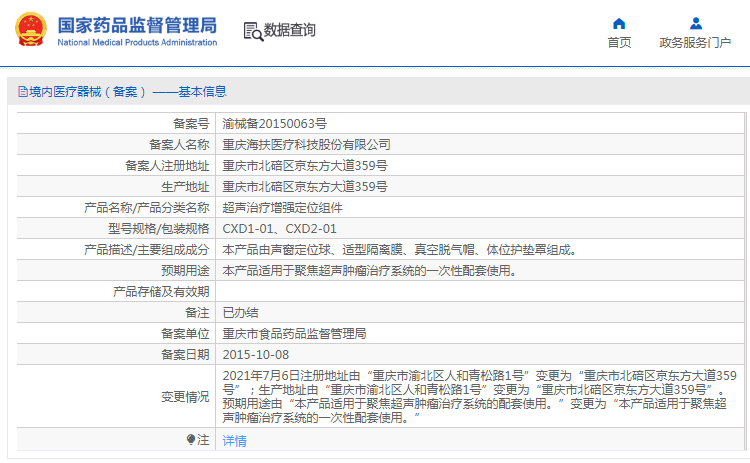Click the 产品存储及有效期 label

click(161, 292)
